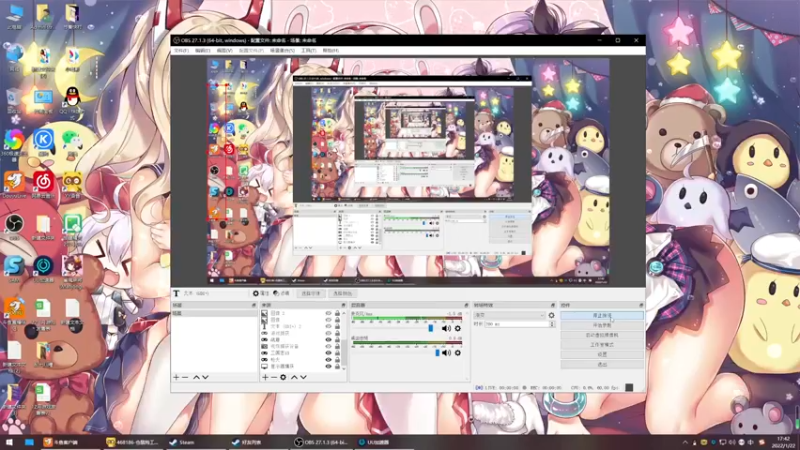Click 选择字体 select font button
Screen dimensions: 800x450
(311, 293)
